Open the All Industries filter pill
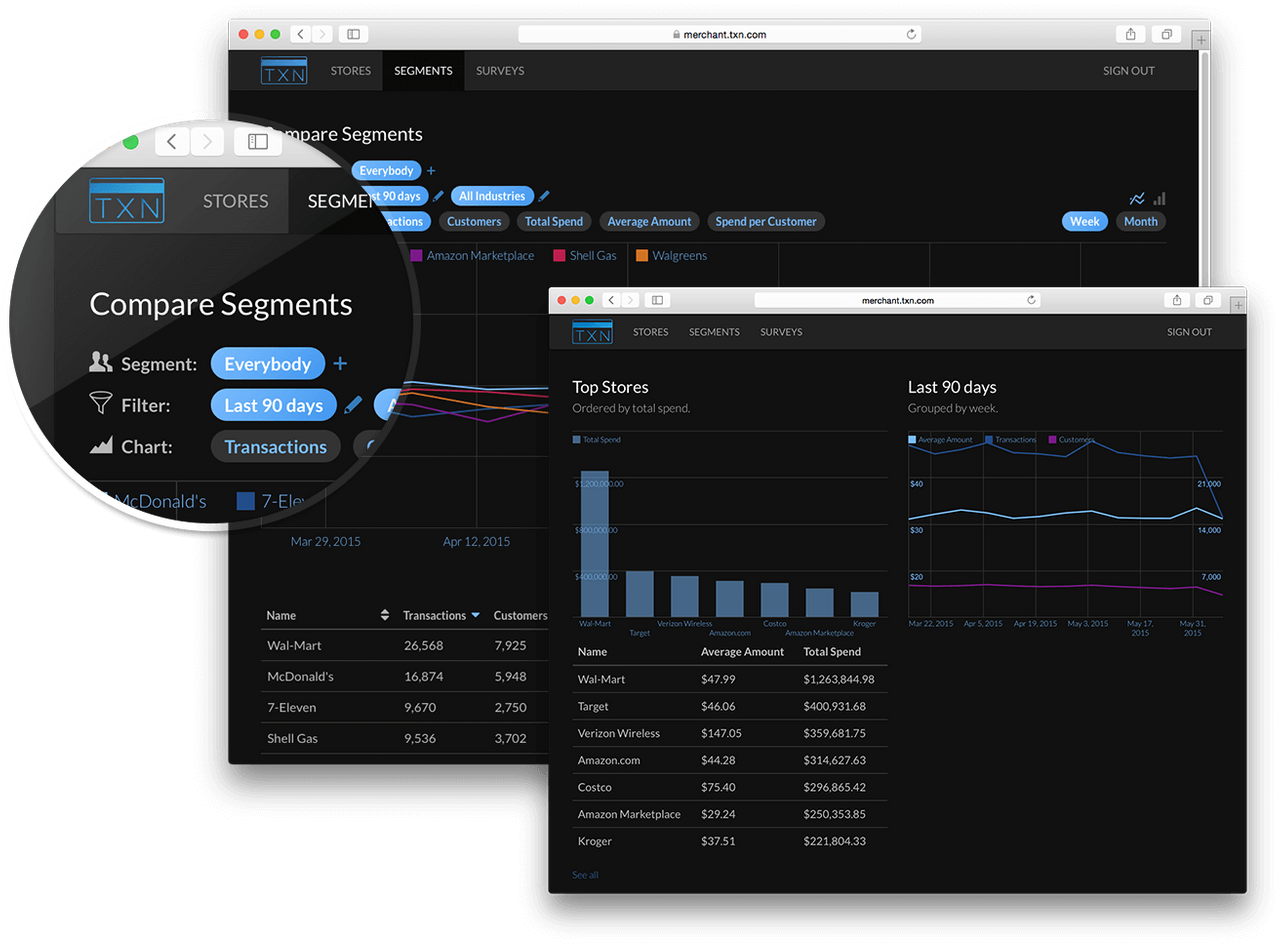Viewport: 1280px width, 944px height. [x=492, y=196]
